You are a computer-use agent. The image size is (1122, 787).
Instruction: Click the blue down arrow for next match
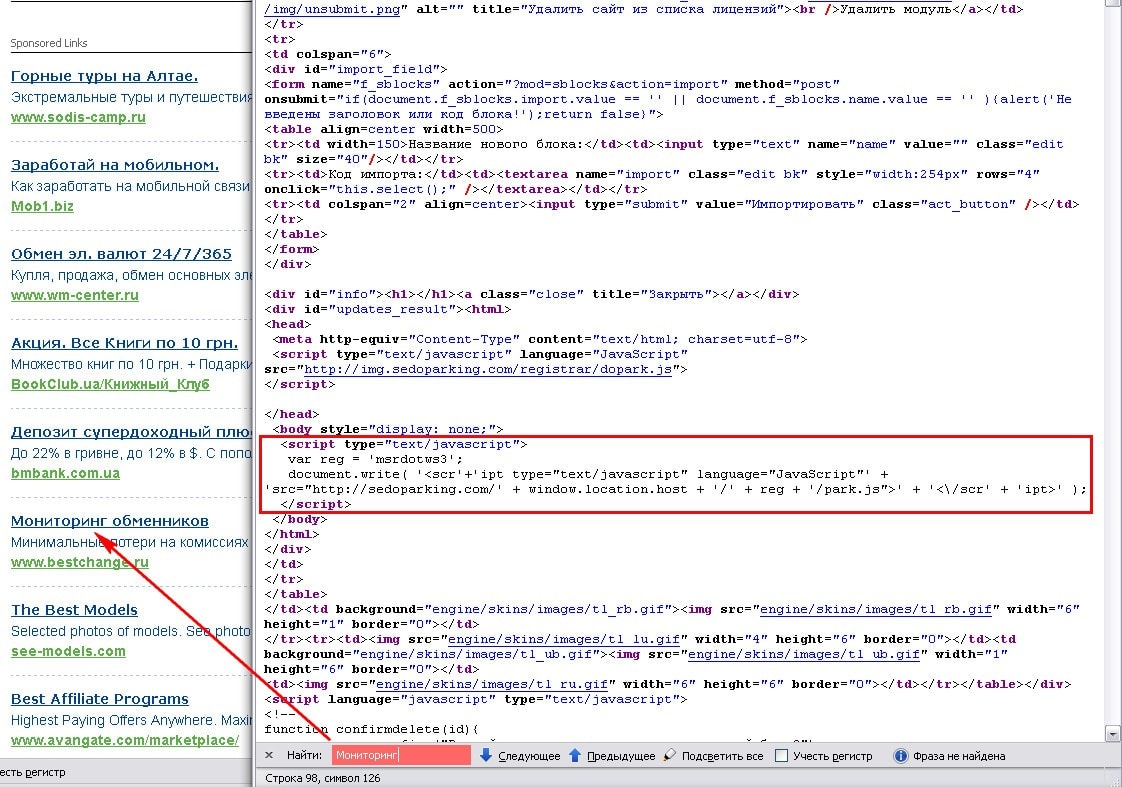(x=486, y=756)
